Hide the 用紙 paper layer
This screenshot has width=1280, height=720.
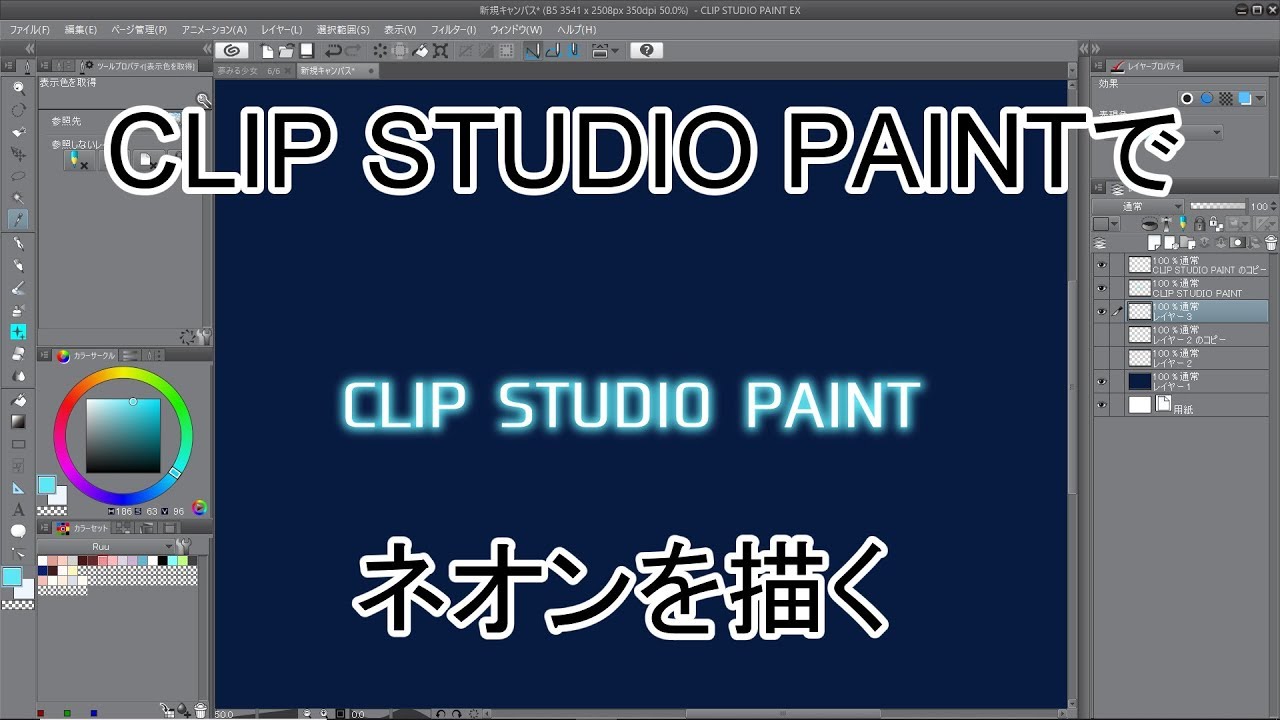[1102, 405]
